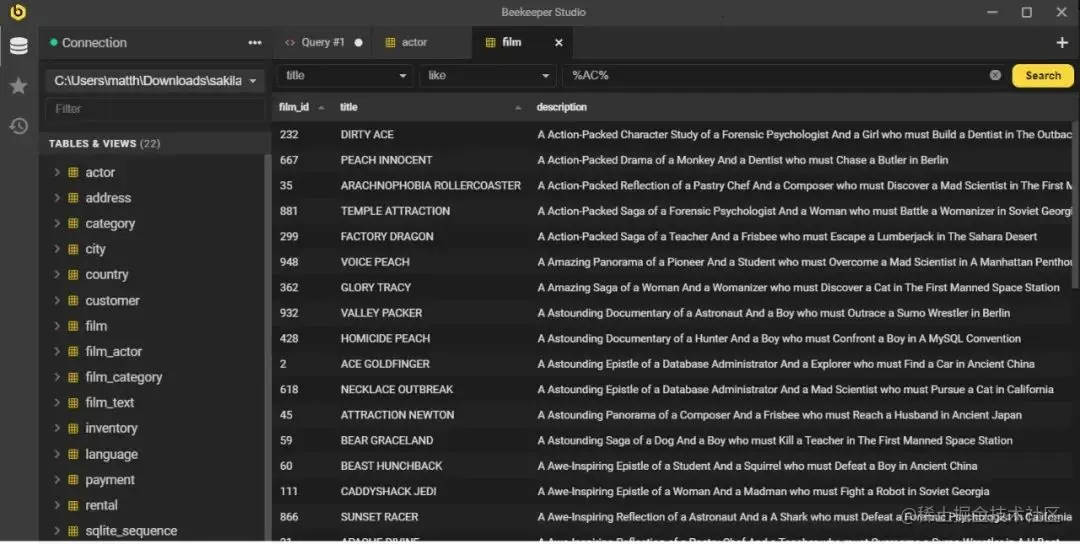Image resolution: width=1080 pixels, height=544 pixels.
Task: Add a new tab with plus icon
Action: click(1062, 43)
